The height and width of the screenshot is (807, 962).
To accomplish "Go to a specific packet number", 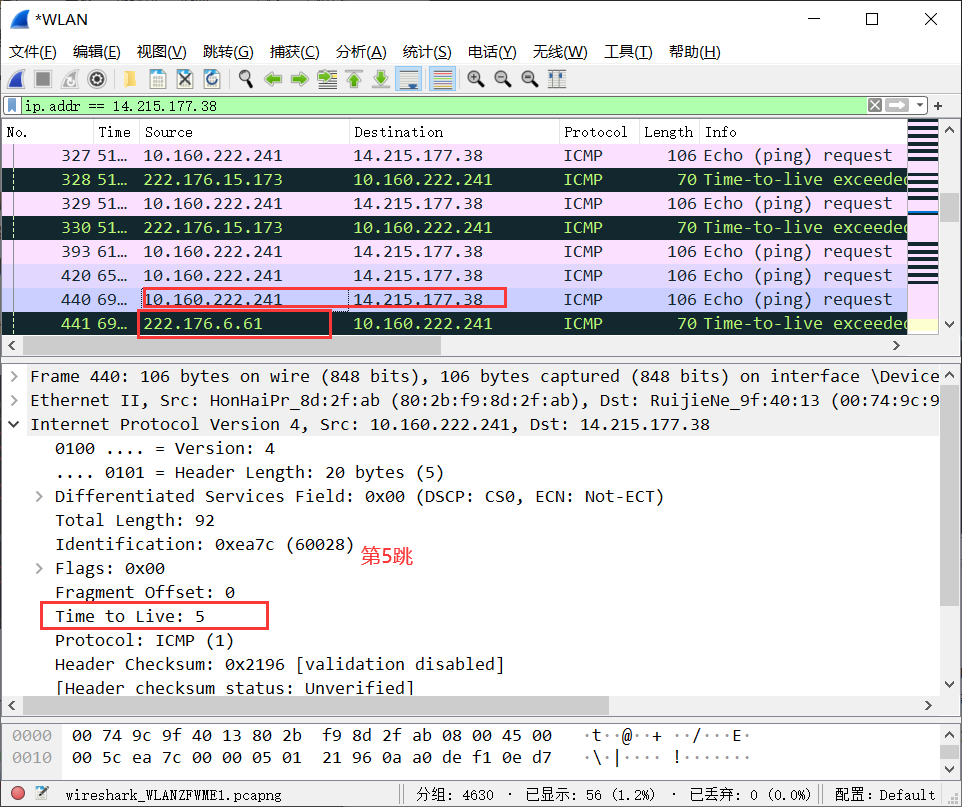I will 327,79.
